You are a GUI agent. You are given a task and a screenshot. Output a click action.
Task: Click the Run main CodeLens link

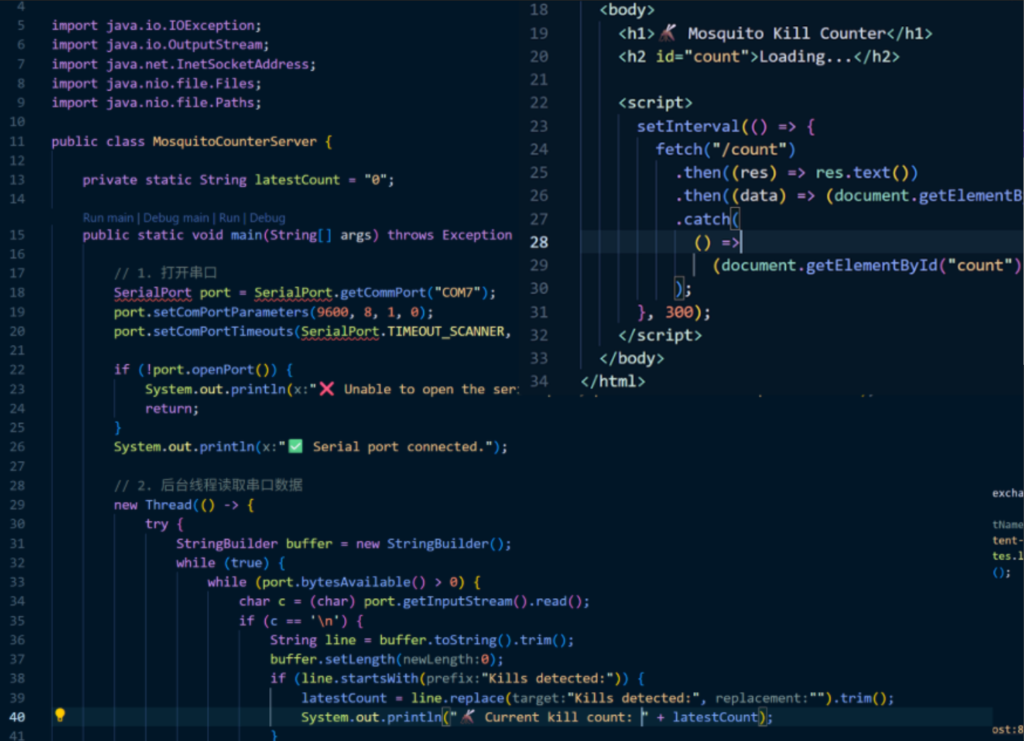(108, 218)
